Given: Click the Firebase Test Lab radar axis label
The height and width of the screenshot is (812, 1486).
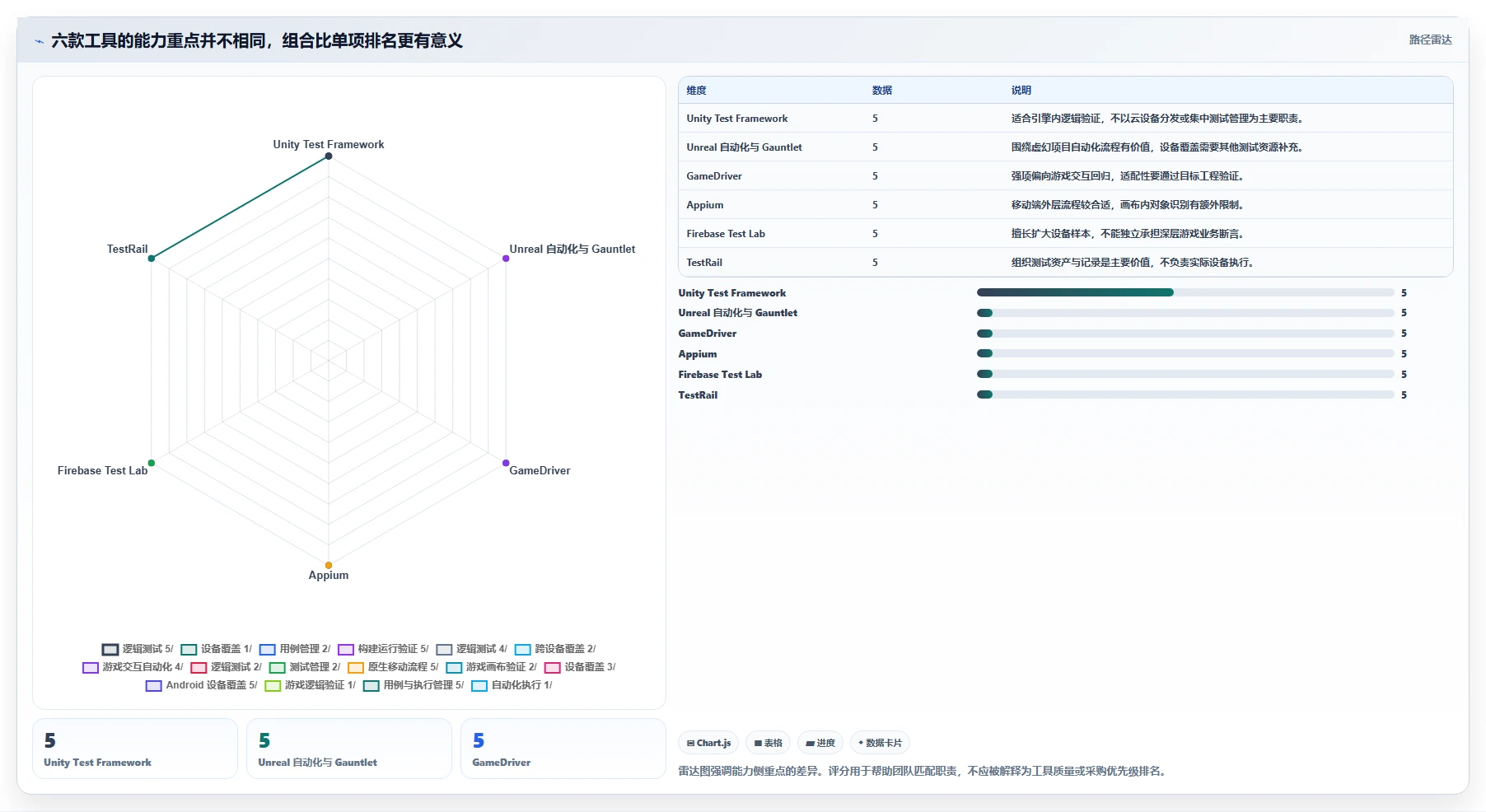Looking at the screenshot, I should (x=102, y=470).
